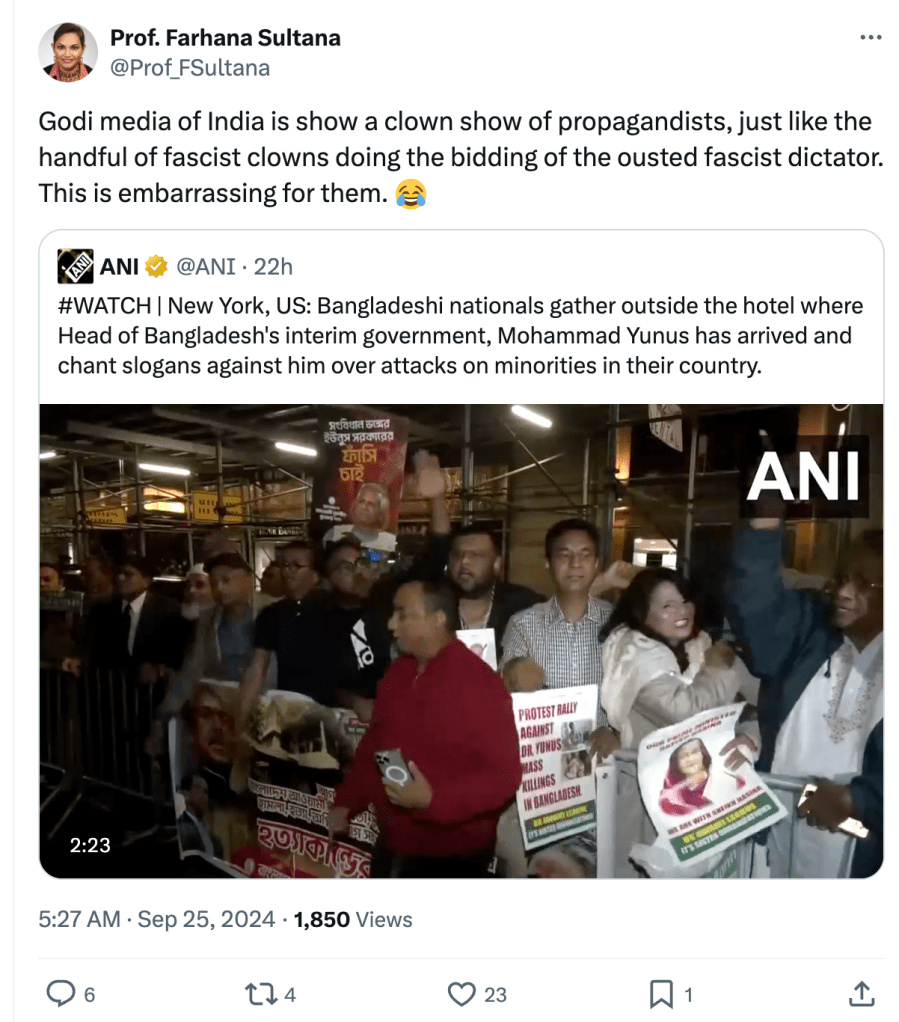This screenshot has height=1022, width=899.
Task: Click the reply speech bubble icon
Action: click(x=60, y=994)
